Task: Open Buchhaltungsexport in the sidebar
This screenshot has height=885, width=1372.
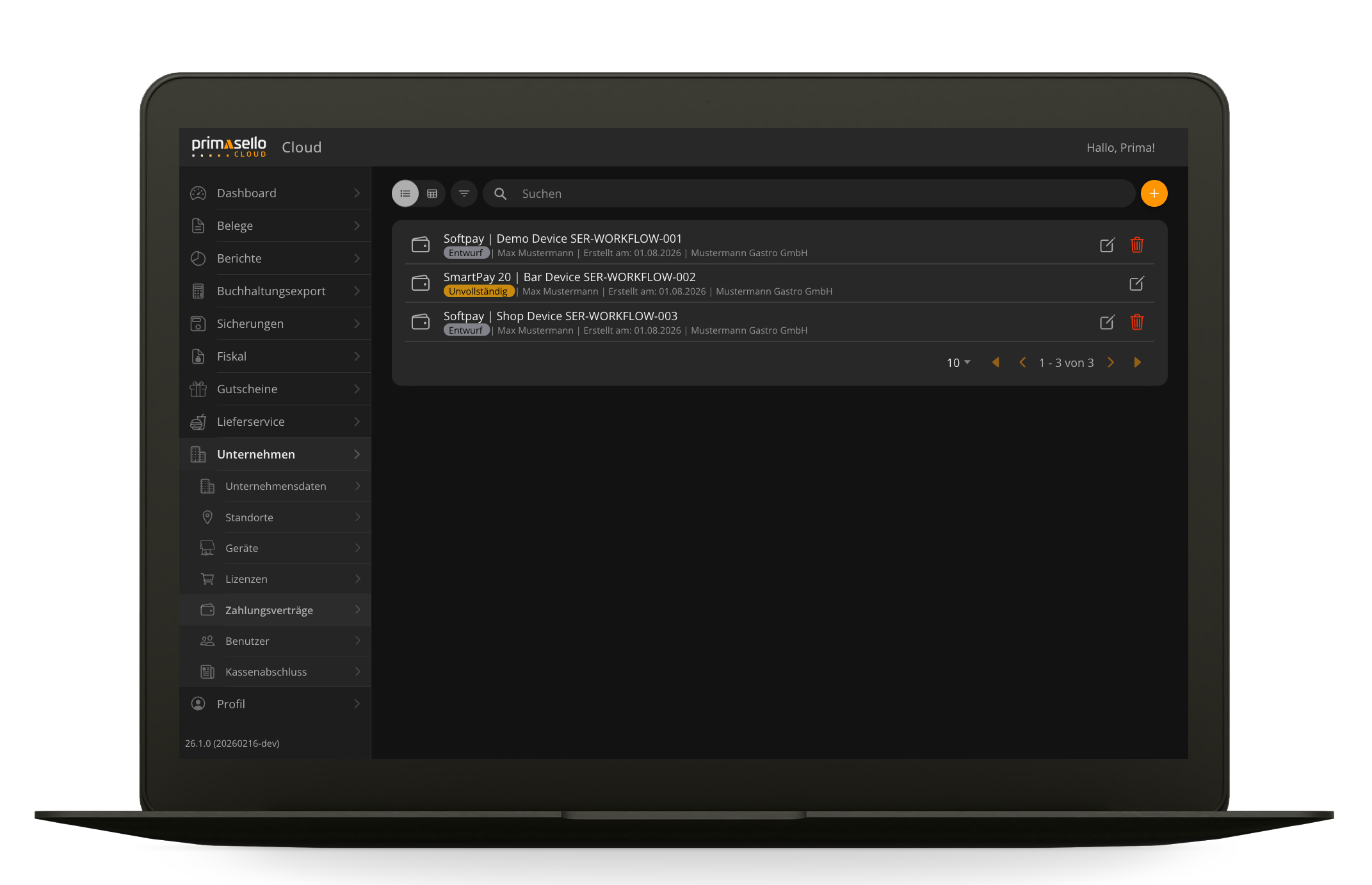Action: pyautogui.click(x=275, y=291)
